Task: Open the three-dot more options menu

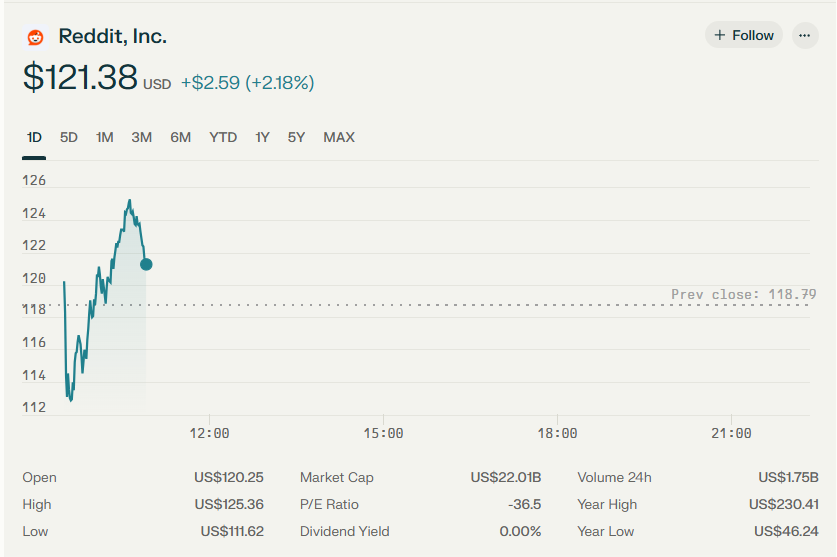Action: pos(805,36)
